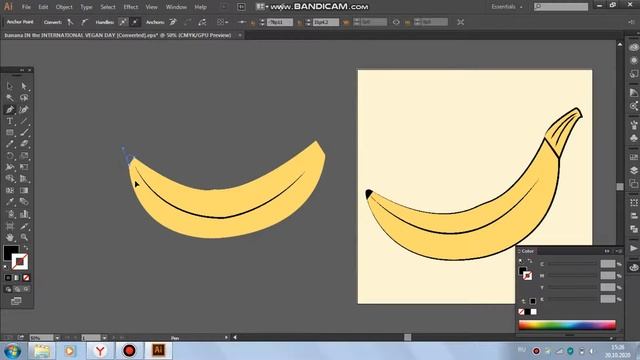This screenshot has width=640, height=360.
Task: Select the Width tool
Action: (x=10, y=167)
